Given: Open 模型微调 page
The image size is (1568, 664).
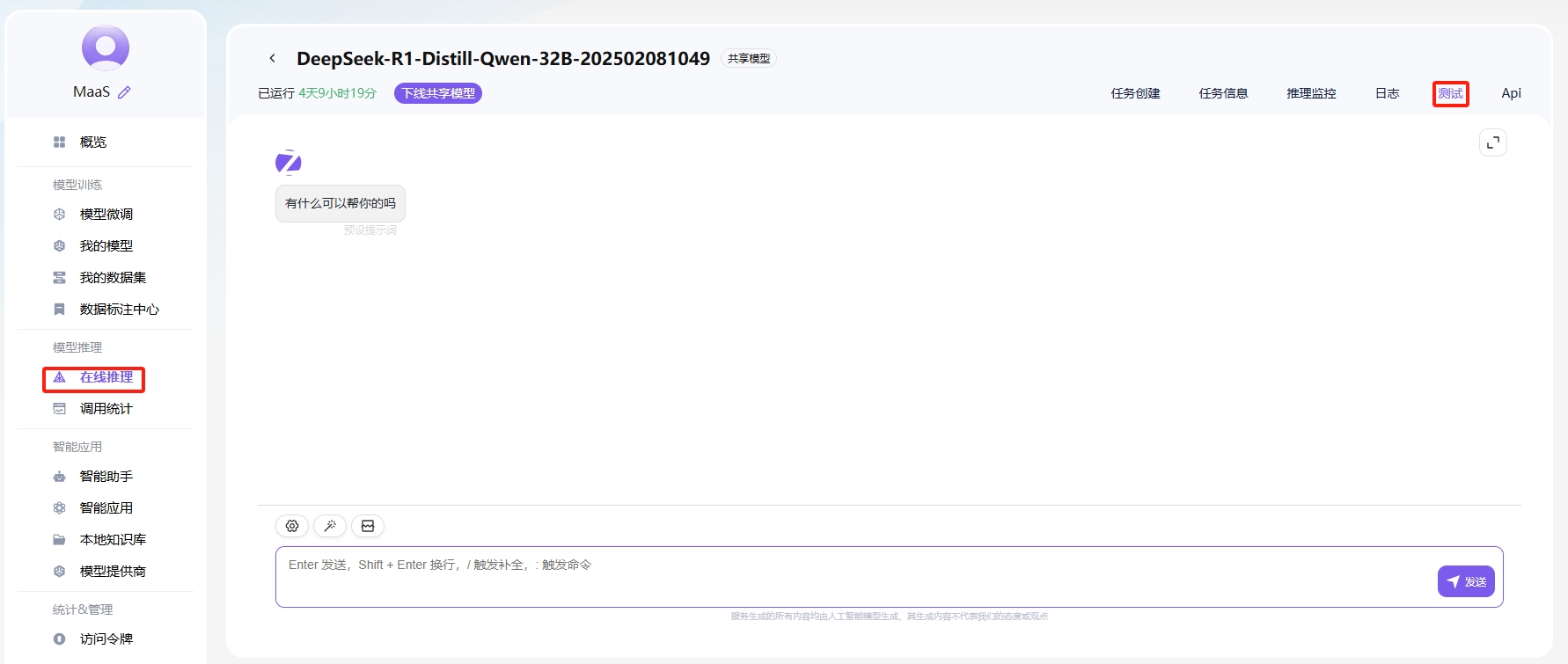Looking at the screenshot, I should coord(106,214).
